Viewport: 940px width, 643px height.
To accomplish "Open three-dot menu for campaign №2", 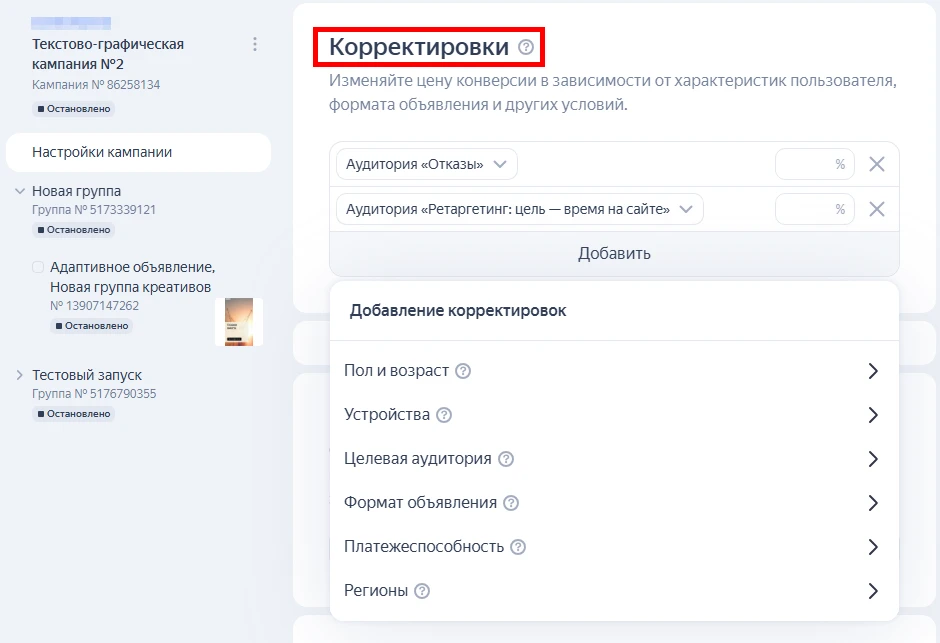I will point(255,44).
